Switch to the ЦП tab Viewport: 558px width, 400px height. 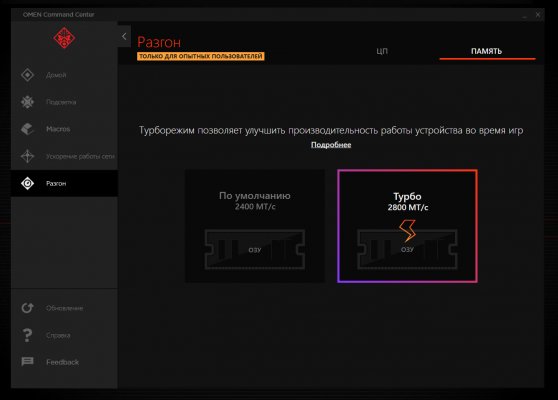(382, 51)
